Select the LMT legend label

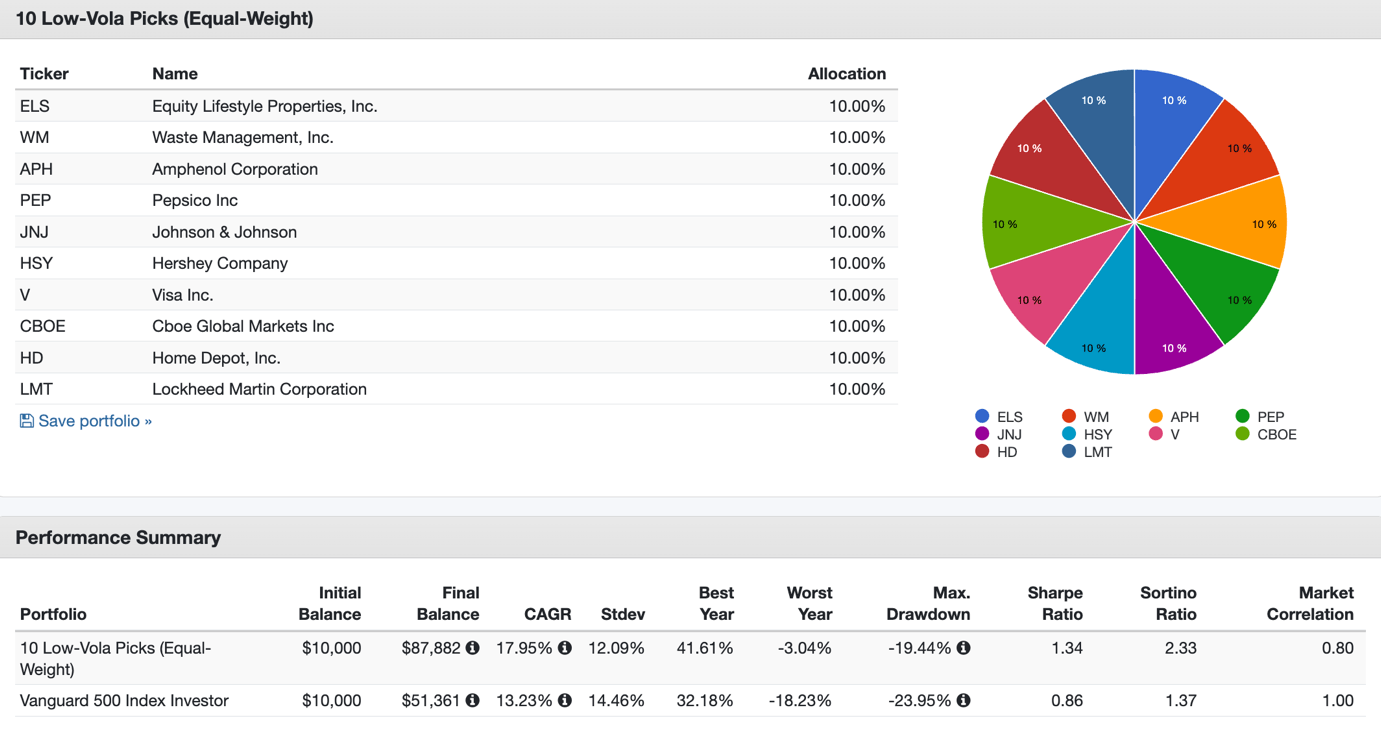[x=1097, y=452]
